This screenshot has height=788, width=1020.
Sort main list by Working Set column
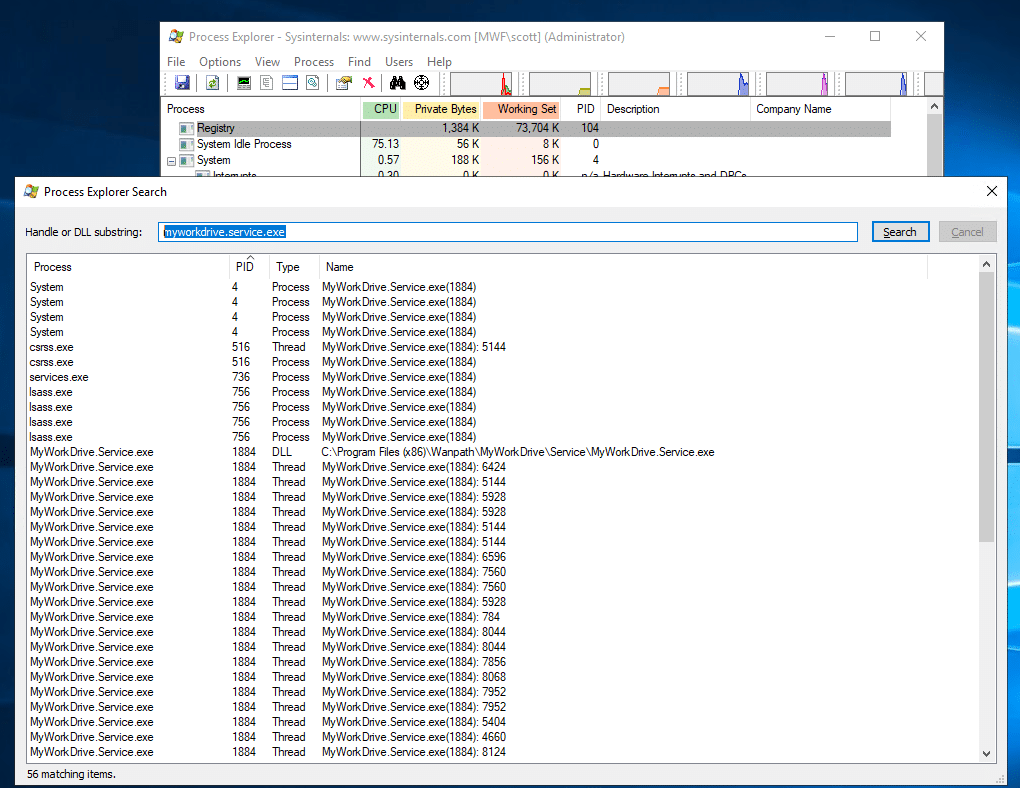pyautogui.click(x=521, y=109)
